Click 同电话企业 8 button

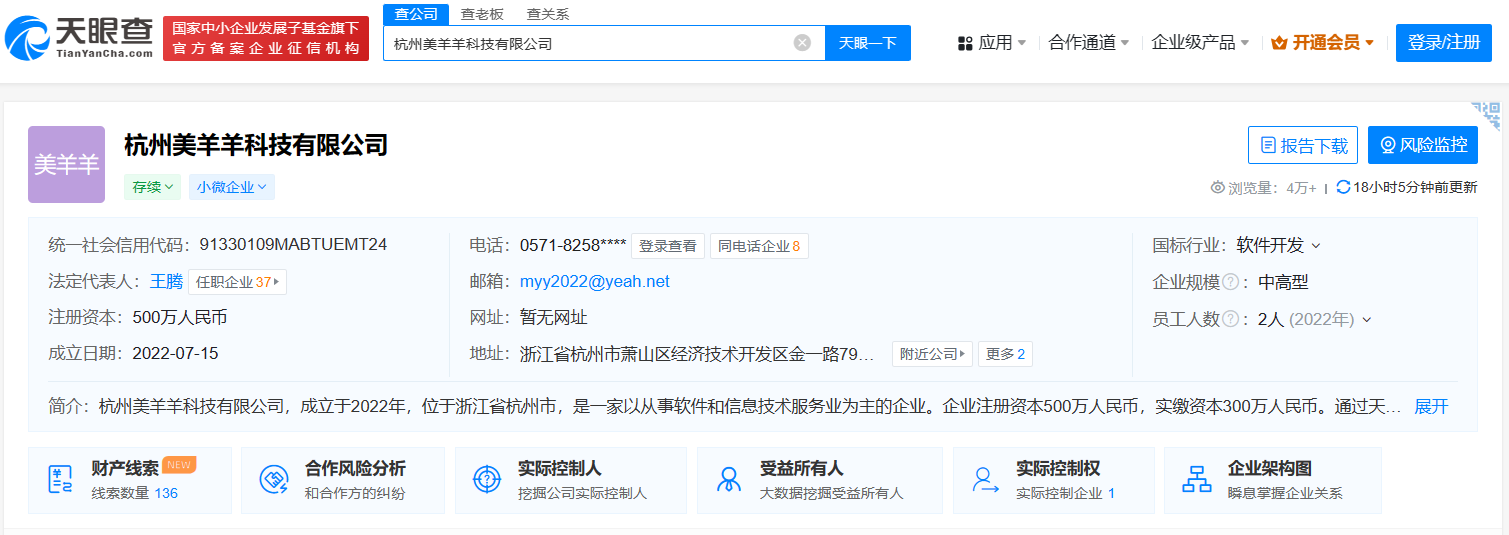pyautogui.click(x=759, y=246)
